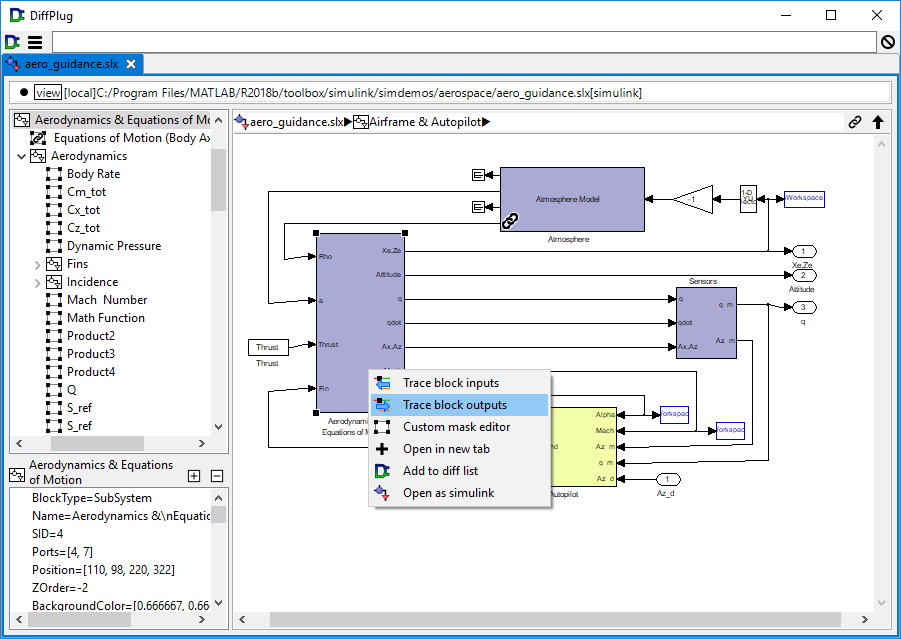Select Dynamic Pressure in the tree

click(x=104, y=246)
